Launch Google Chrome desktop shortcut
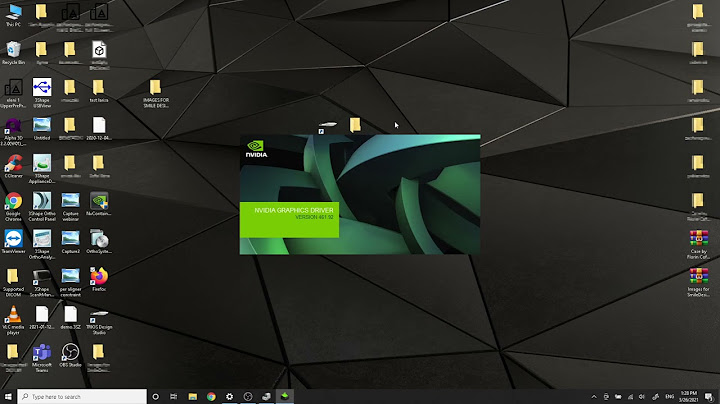The image size is (720, 404). click(13, 207)
